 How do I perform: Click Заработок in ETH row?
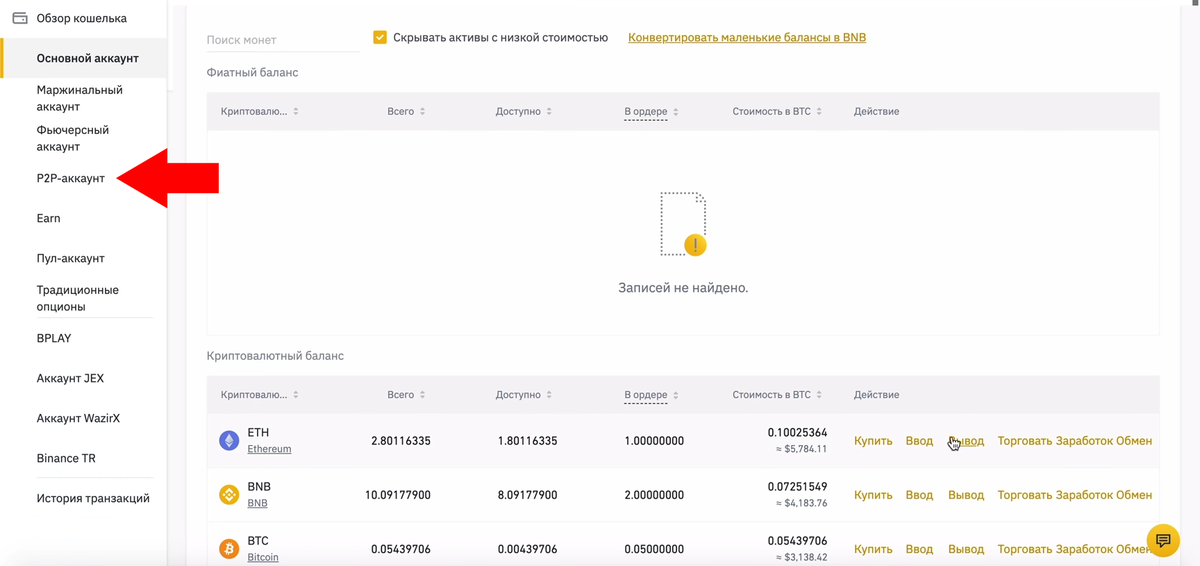(1084, 441)
